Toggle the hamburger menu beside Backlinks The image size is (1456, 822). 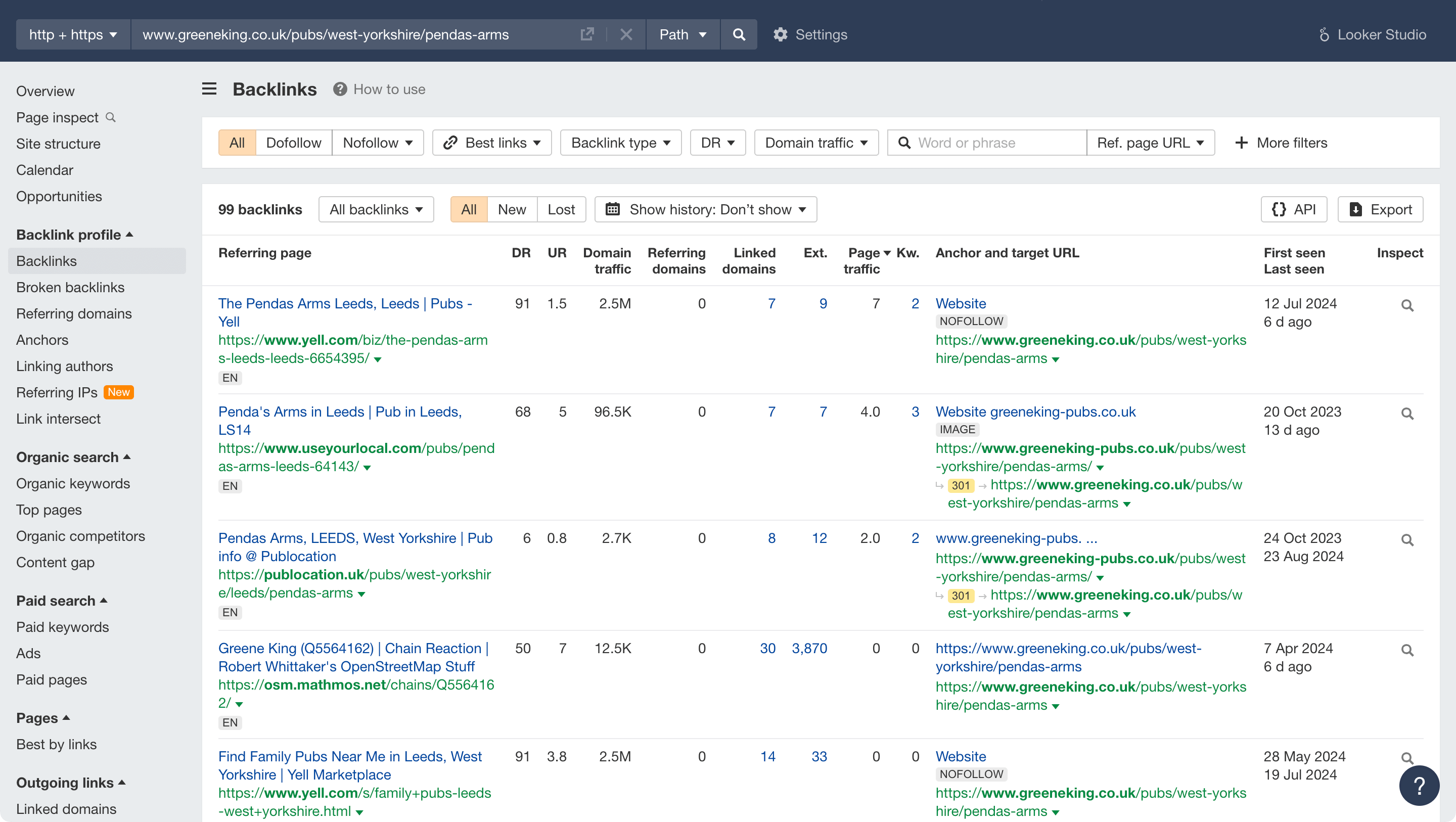(x=209, y=89)
